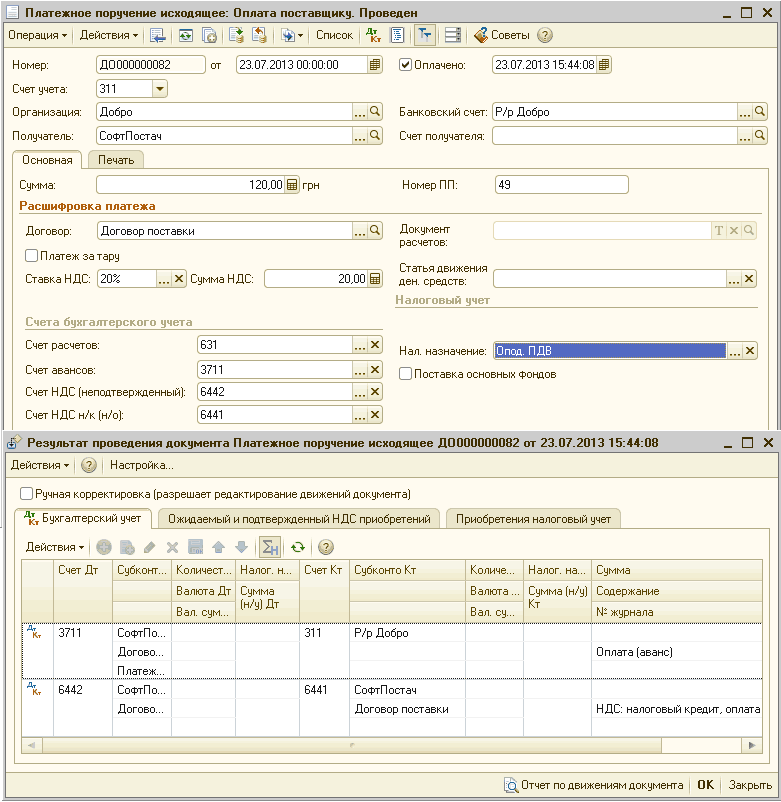Switch to the Печать tab

click(x=116, y=159)
